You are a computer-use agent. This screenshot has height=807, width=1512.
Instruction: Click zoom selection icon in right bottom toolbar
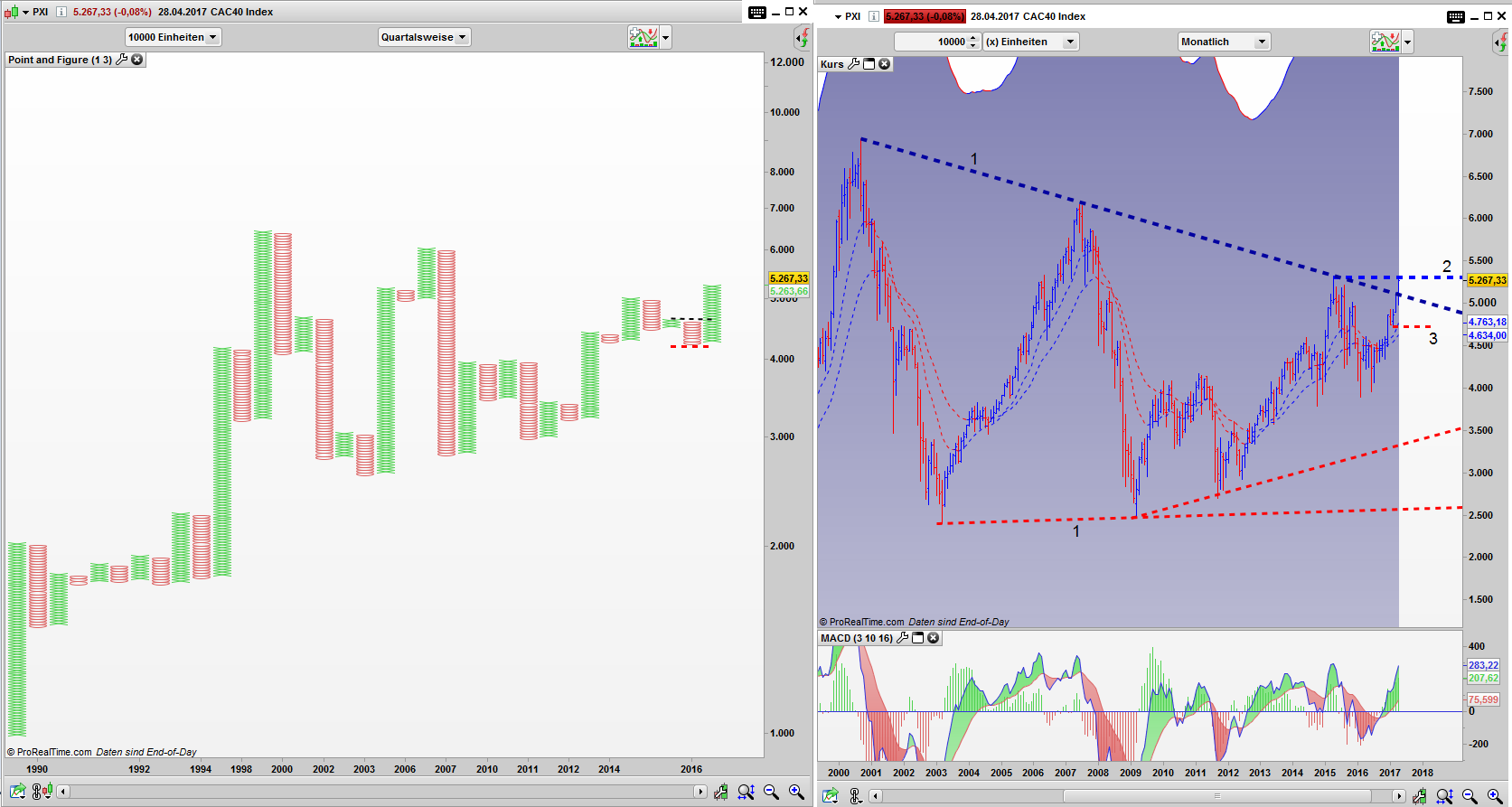coord(1444,796)
